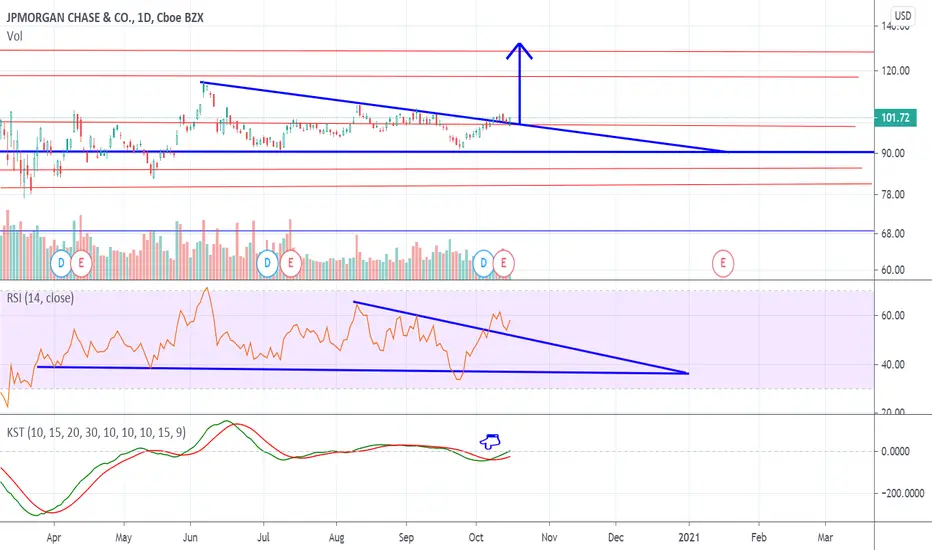
Task: Click Sep on the time axis
Action: pos(406,538)
